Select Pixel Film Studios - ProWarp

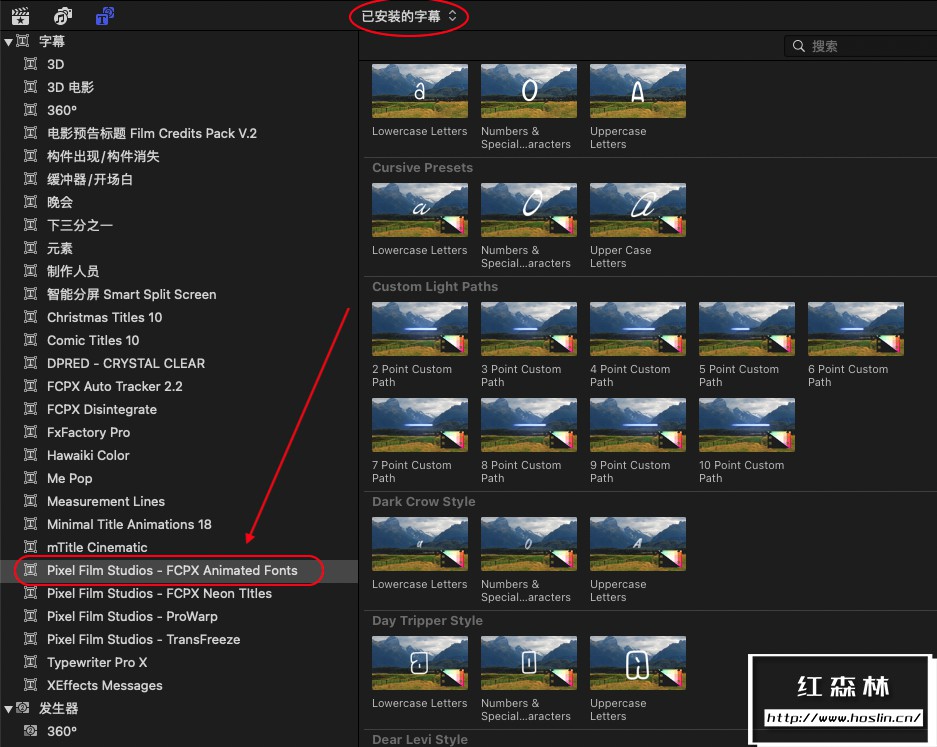132,616
